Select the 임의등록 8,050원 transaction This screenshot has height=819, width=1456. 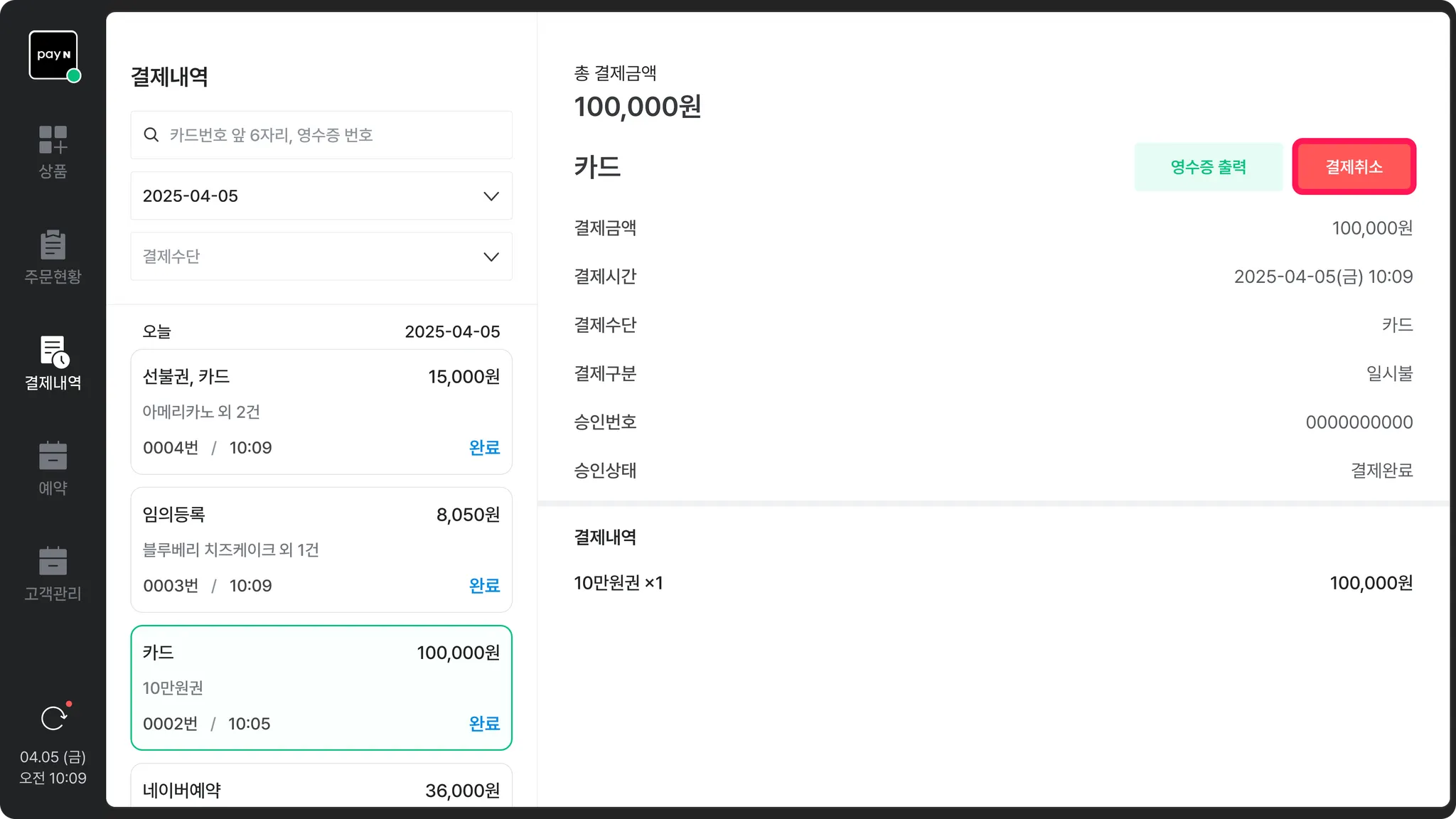(321, 550)
